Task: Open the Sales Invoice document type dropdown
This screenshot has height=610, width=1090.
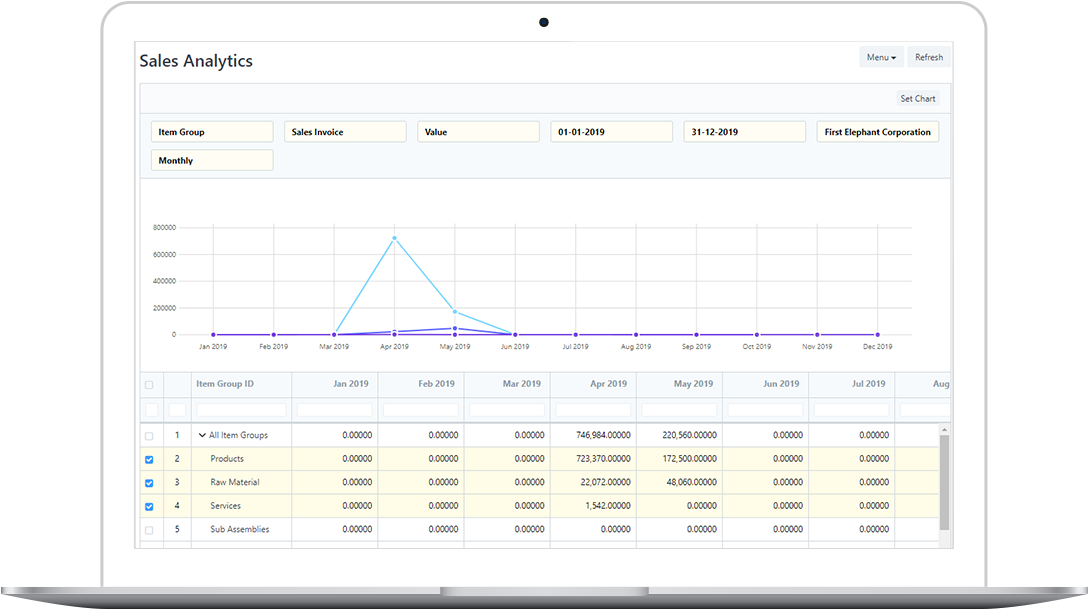Action: click(x=344, y=131)
